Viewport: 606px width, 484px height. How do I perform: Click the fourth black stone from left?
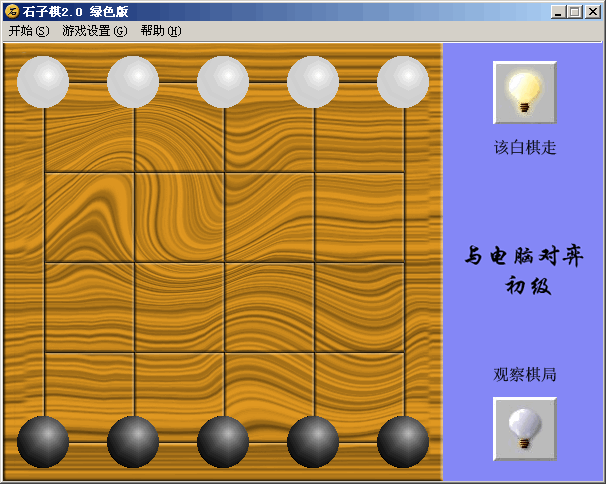[313, 442]
